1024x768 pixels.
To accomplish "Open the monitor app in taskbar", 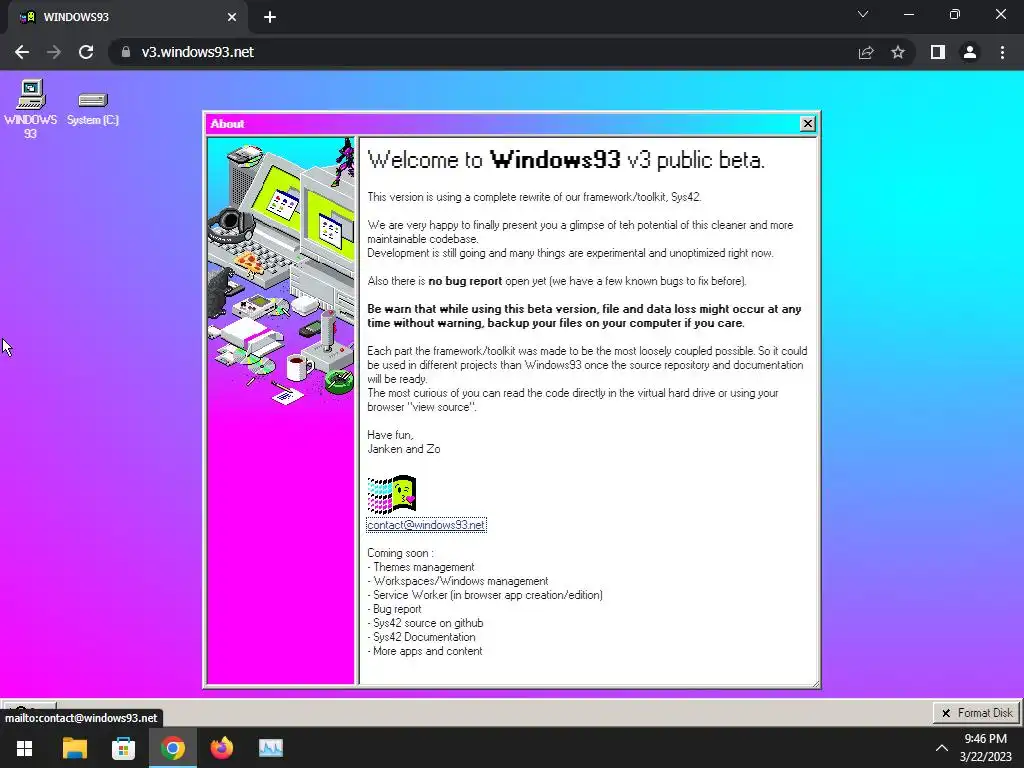I will point(271,748).
